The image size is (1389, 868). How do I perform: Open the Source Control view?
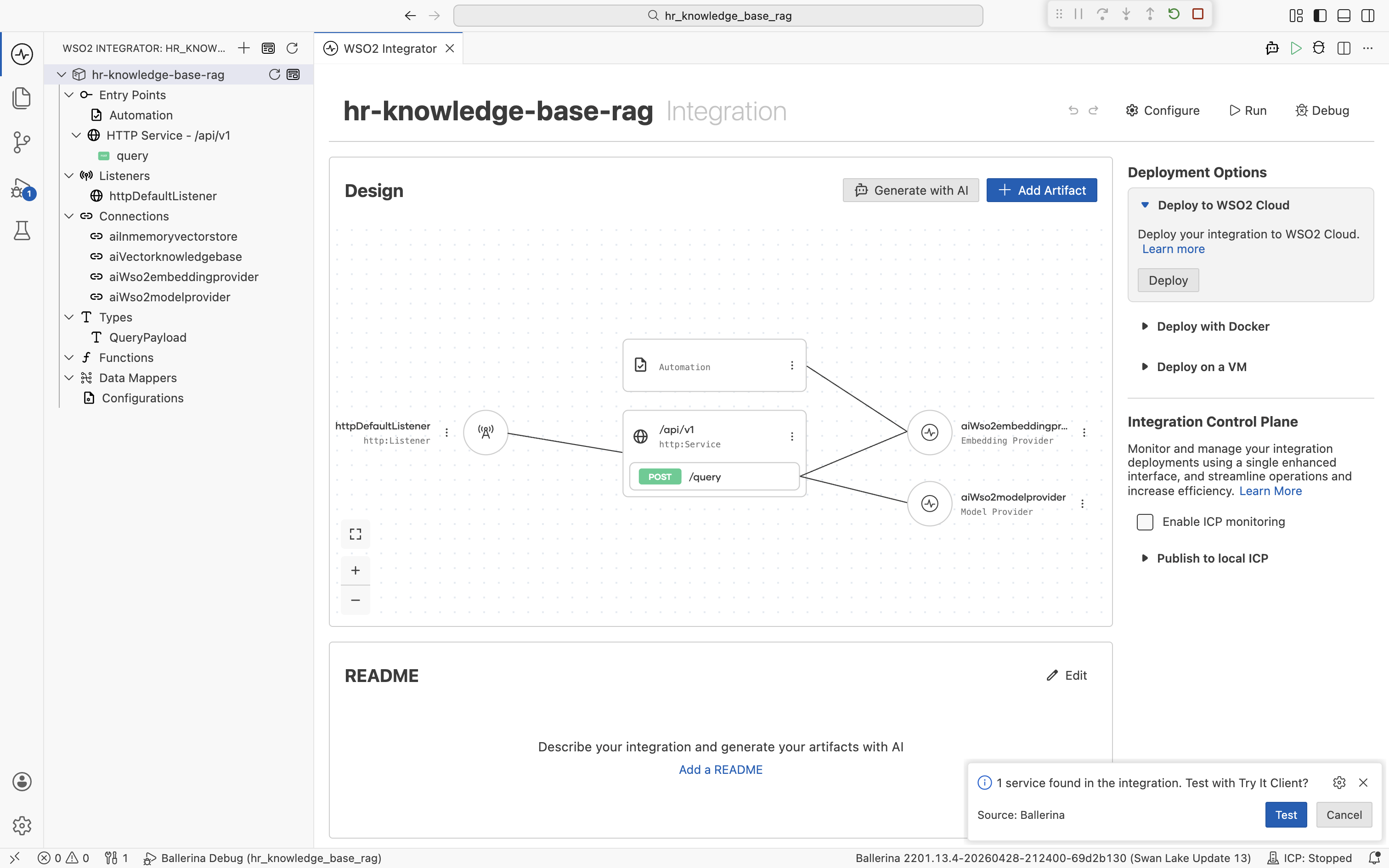(x=22, y=142)
